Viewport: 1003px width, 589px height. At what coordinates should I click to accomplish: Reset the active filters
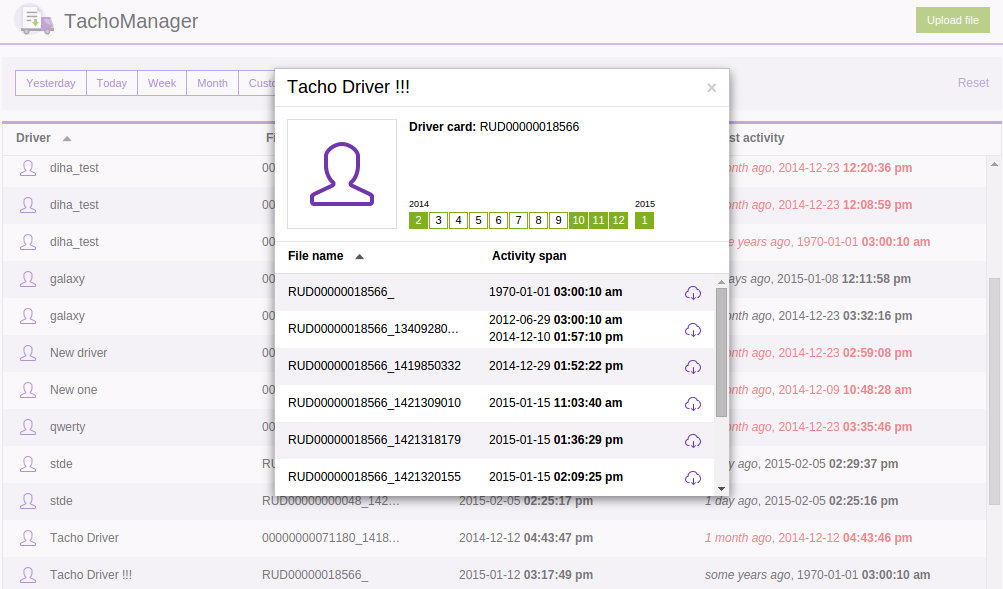[x=971, y=83]
